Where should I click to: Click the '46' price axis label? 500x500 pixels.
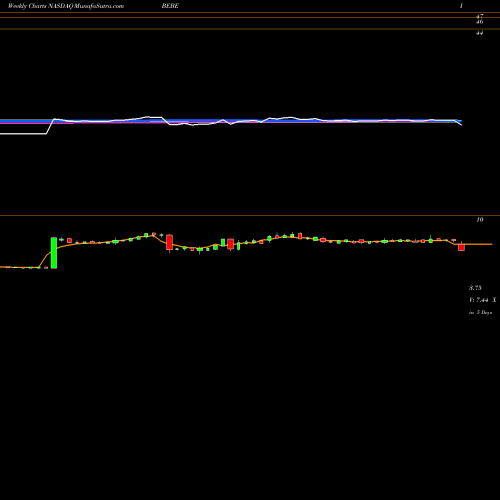tap(480, 21)
